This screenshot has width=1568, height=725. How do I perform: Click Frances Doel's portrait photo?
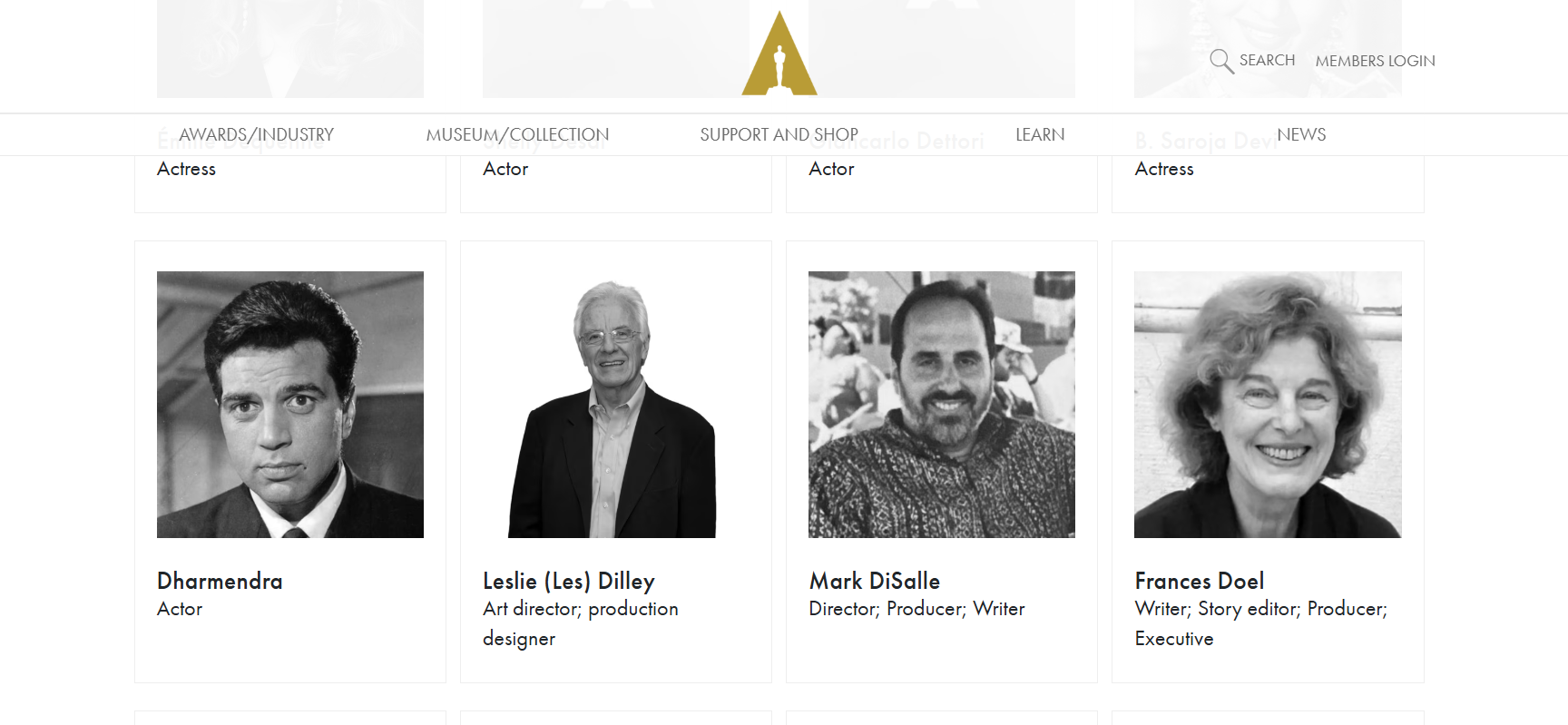click(x=1268, y=405)
